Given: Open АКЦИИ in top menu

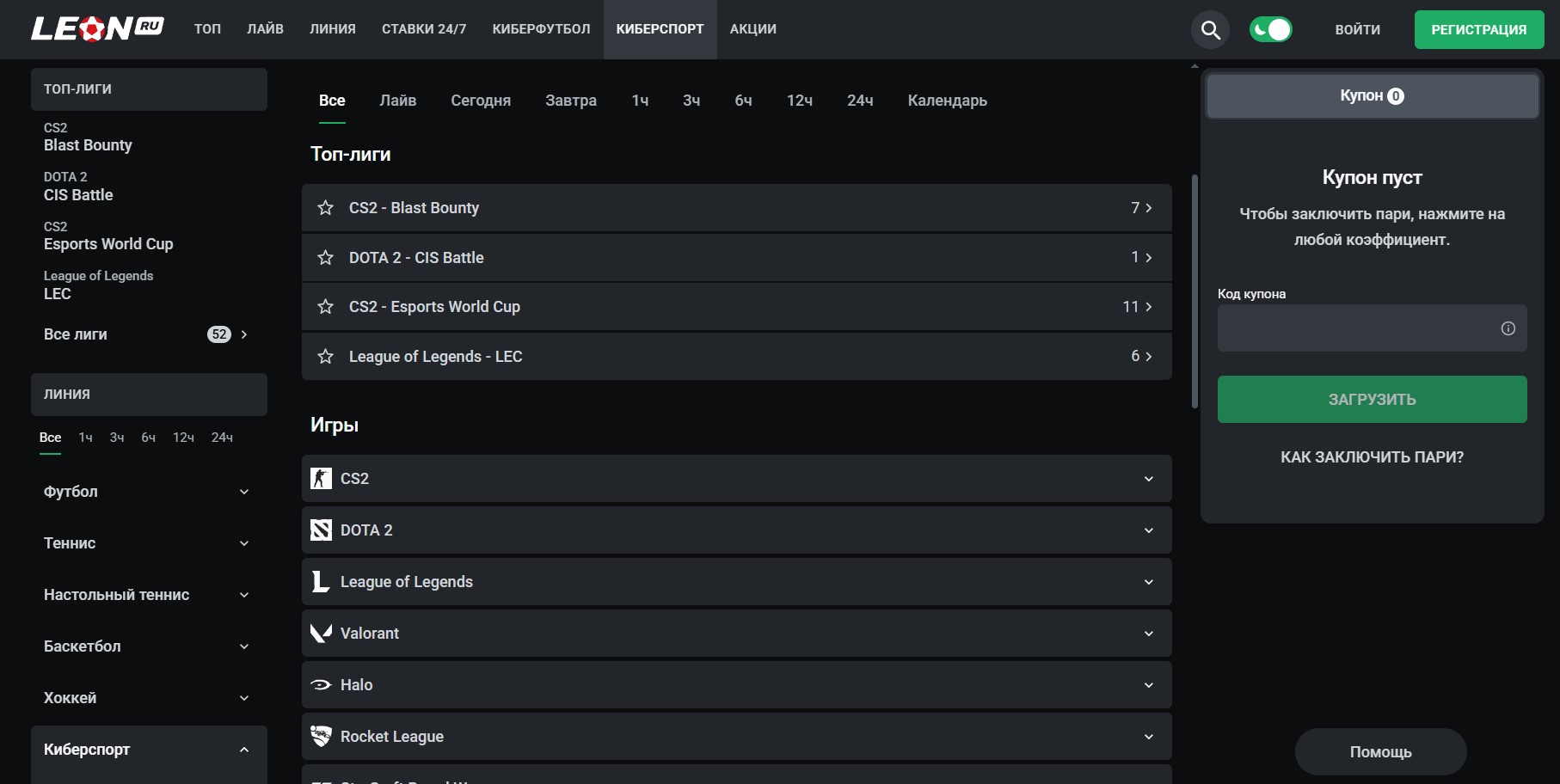Looking at the screenshot, I should (753, 29).
